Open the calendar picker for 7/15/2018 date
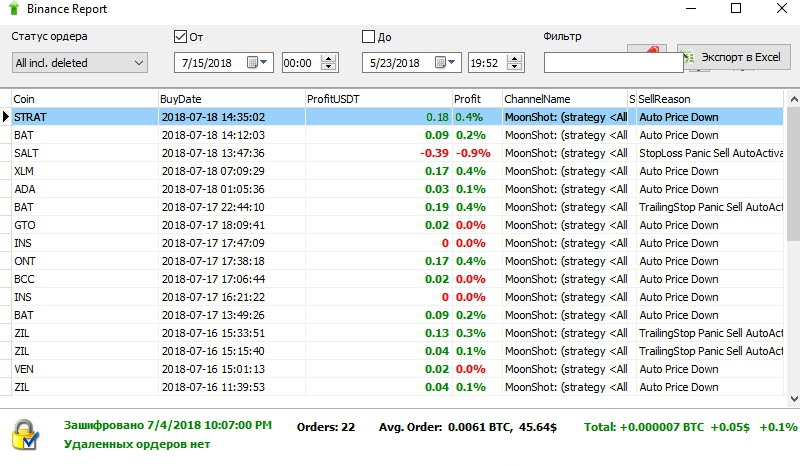 pyautogui.click(x=252, y=62)
